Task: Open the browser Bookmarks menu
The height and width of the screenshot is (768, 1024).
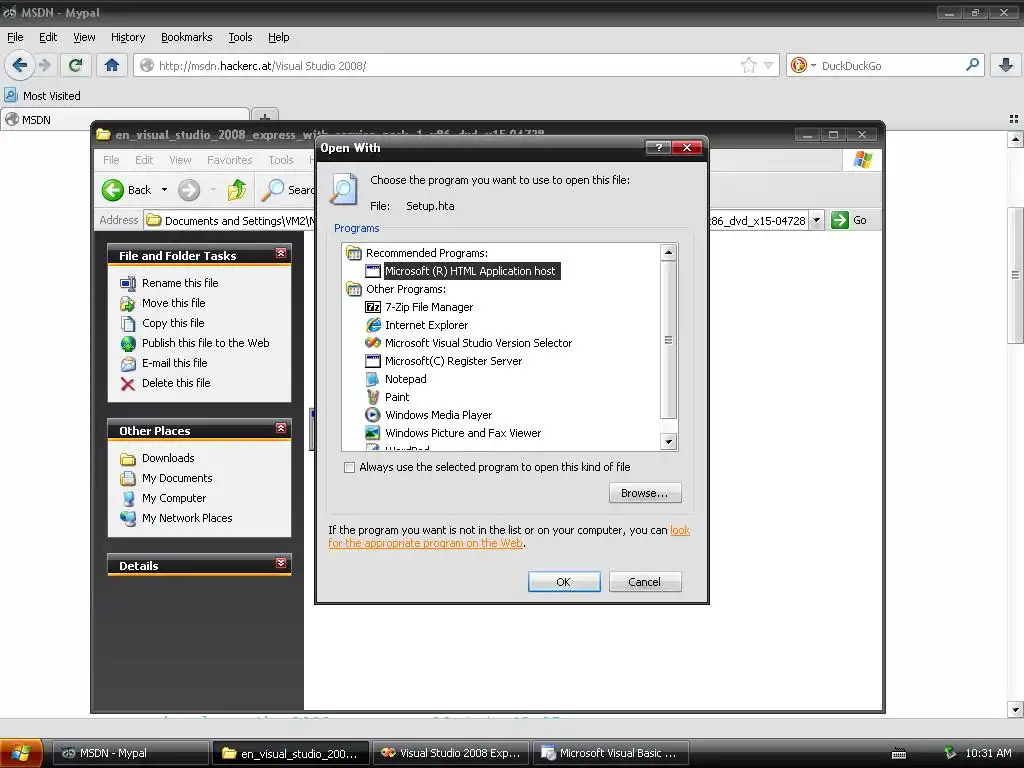Action: 186,37
